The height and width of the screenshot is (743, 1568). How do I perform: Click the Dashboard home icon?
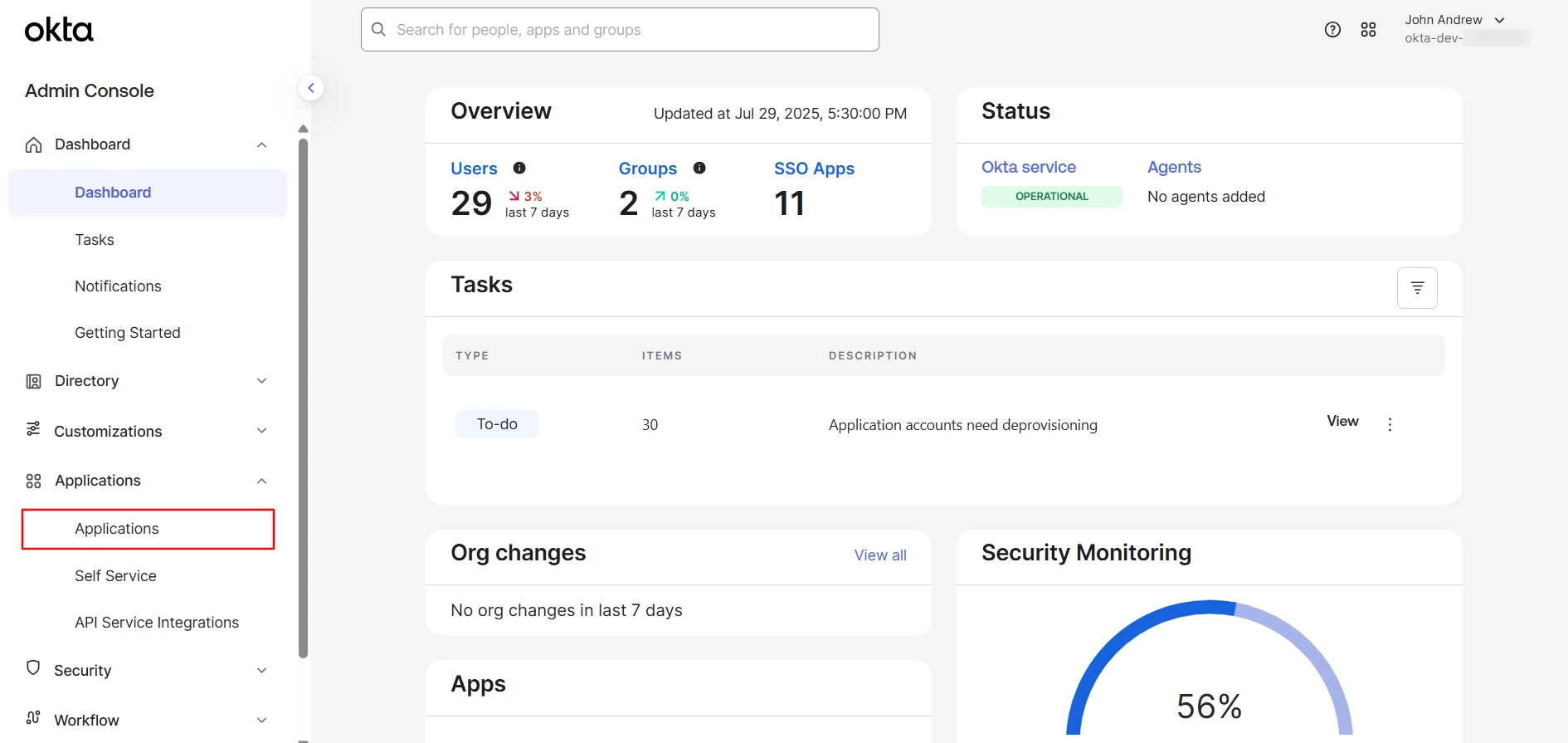coord(33,144)
